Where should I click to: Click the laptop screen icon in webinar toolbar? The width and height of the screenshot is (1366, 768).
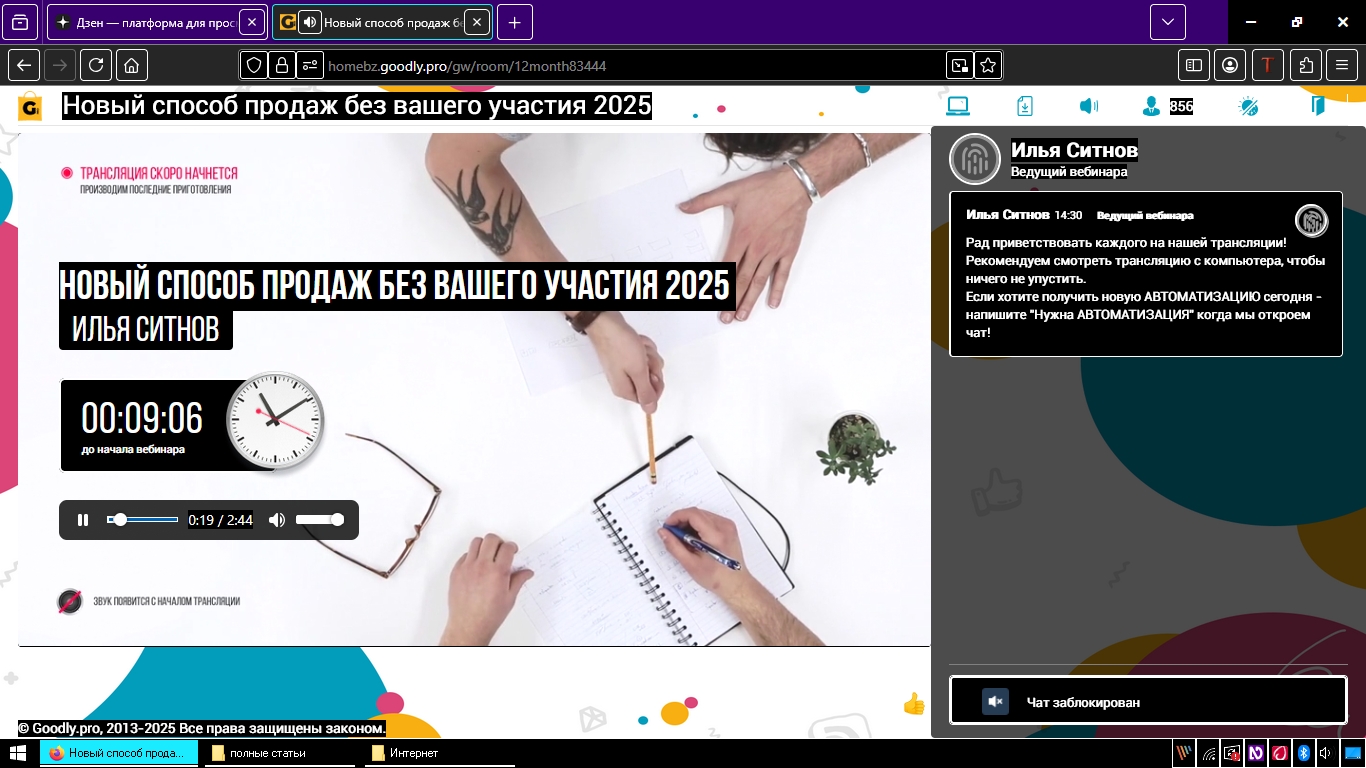pos(958,106)
